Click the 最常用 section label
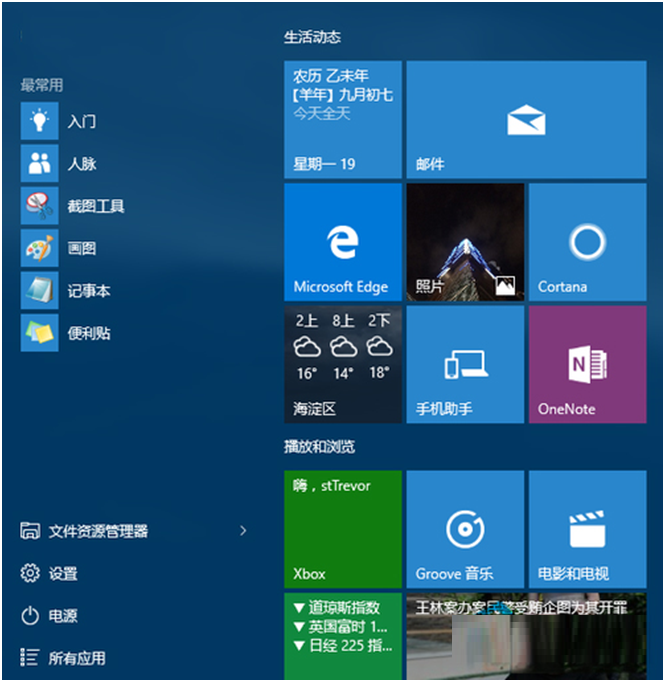Screen dimensions: 665x683 pyautogui.click(x=42, y=85)
